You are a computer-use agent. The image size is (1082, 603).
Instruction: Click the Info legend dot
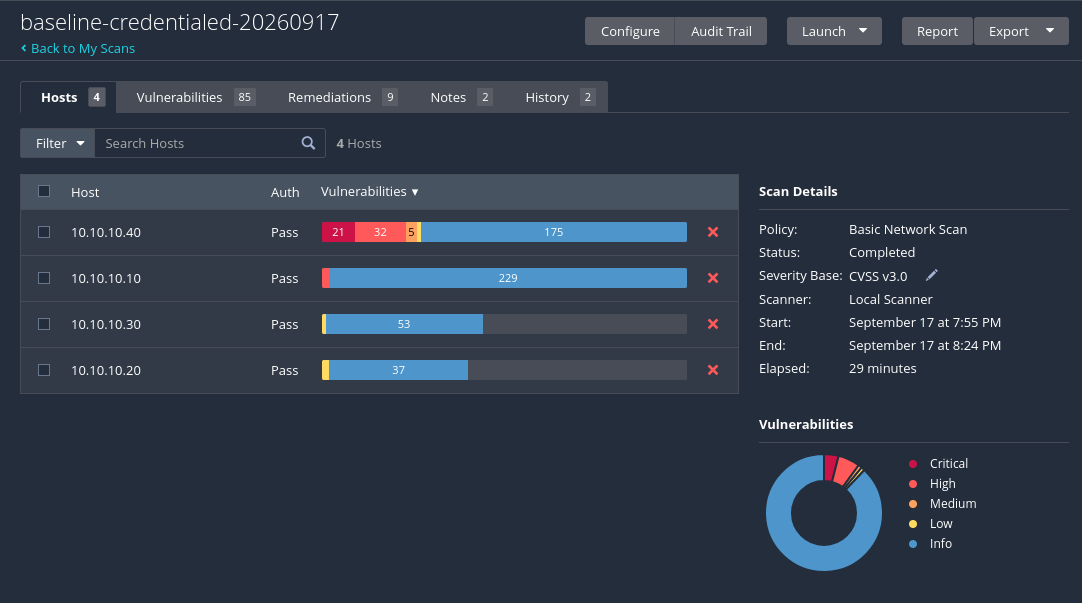point(913,544)
